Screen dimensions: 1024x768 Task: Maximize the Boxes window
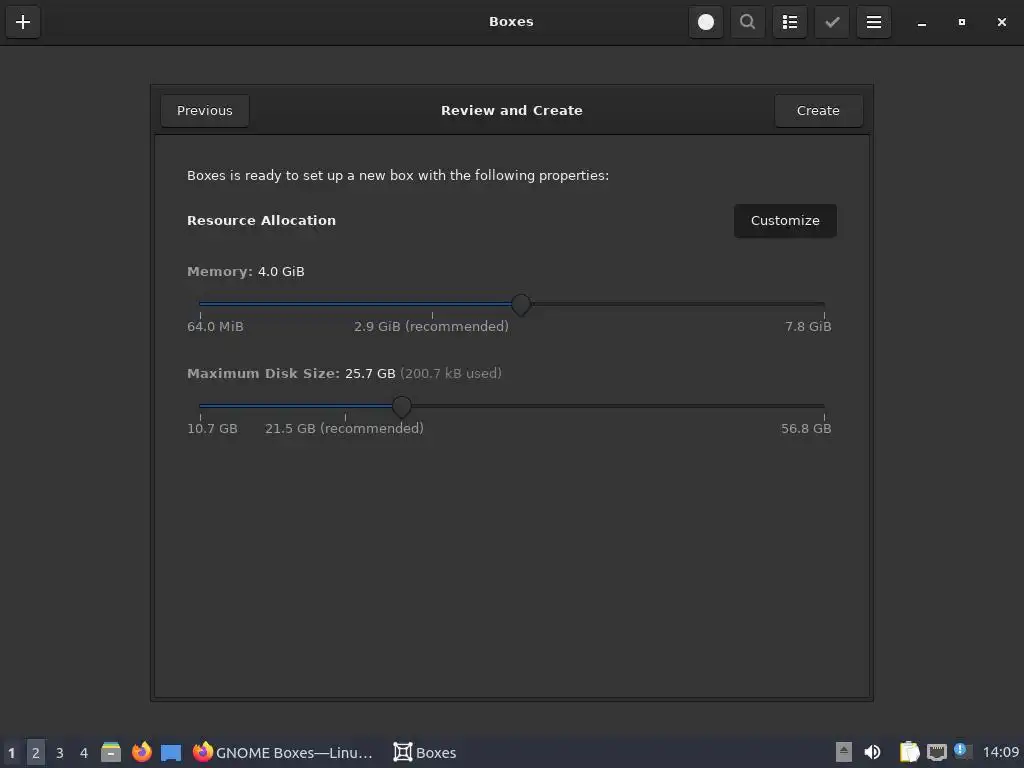[961, 22]
